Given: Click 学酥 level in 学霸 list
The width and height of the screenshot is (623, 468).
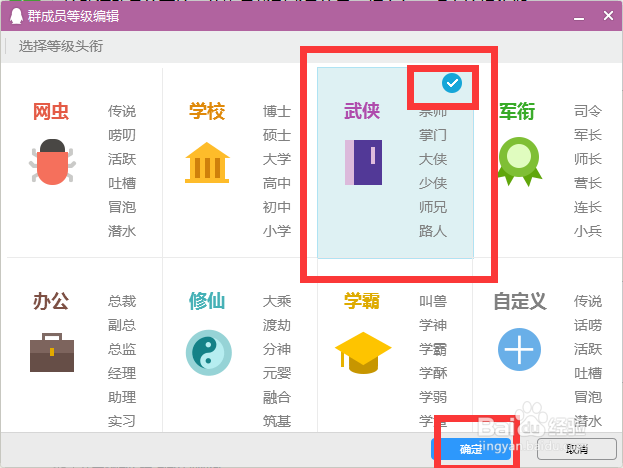Looking at the screenshot, I should point(433,373).
